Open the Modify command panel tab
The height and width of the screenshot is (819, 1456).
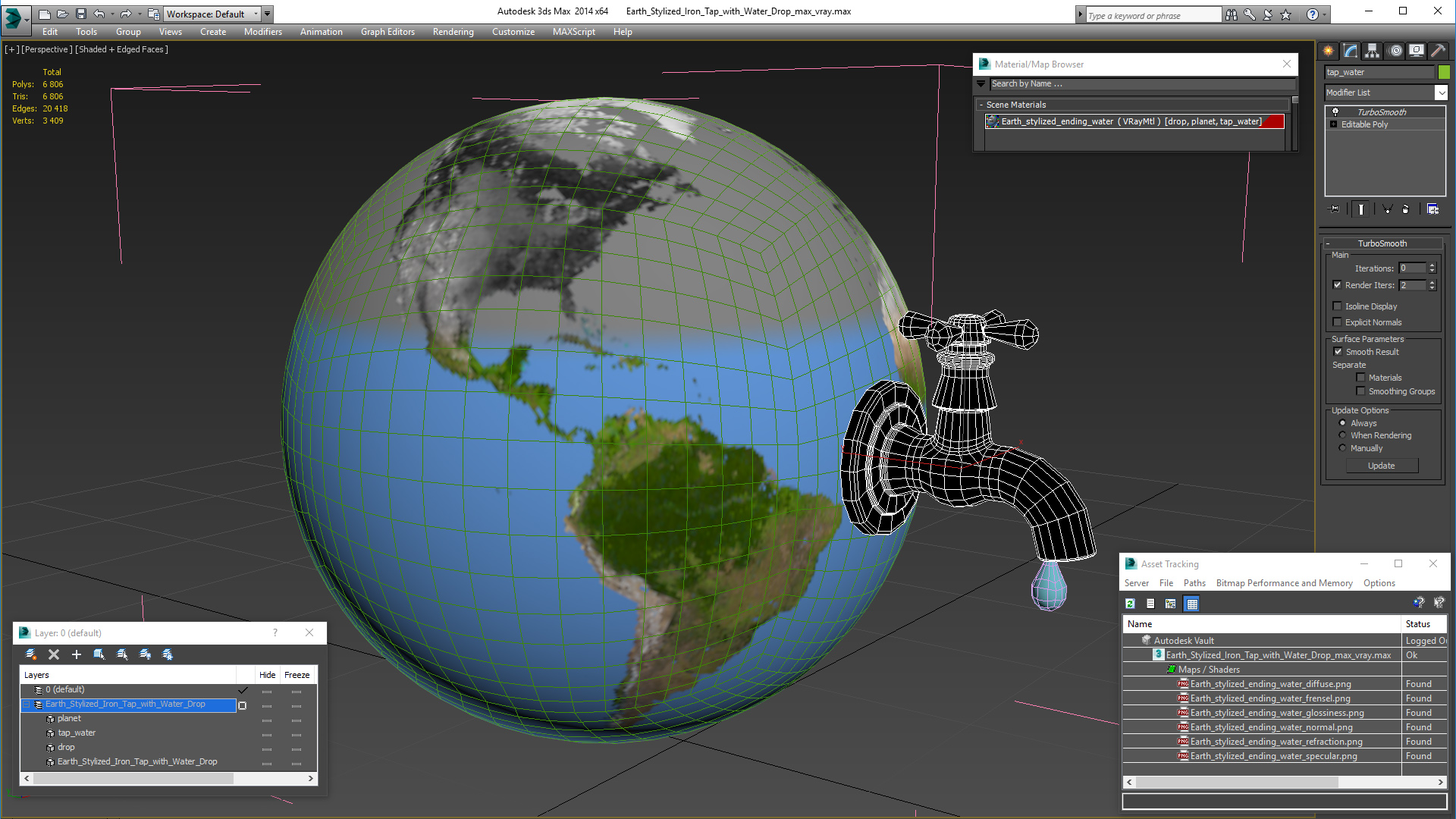(x=1351, y=51)
